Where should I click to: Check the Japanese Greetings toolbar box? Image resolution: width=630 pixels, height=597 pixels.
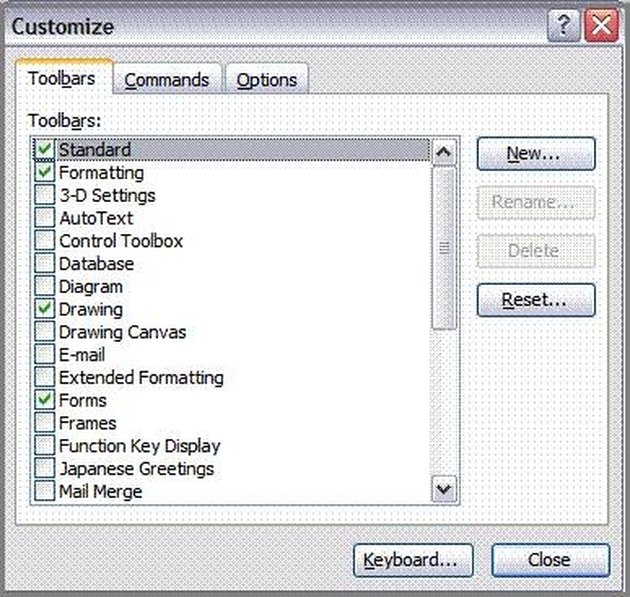tap(45, 468)
